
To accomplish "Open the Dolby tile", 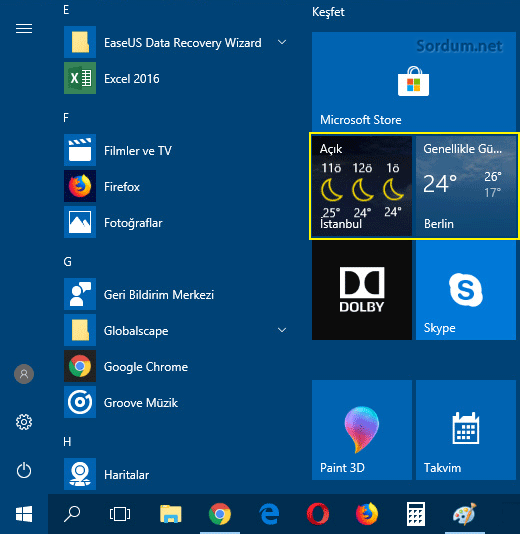I will 362,290.
